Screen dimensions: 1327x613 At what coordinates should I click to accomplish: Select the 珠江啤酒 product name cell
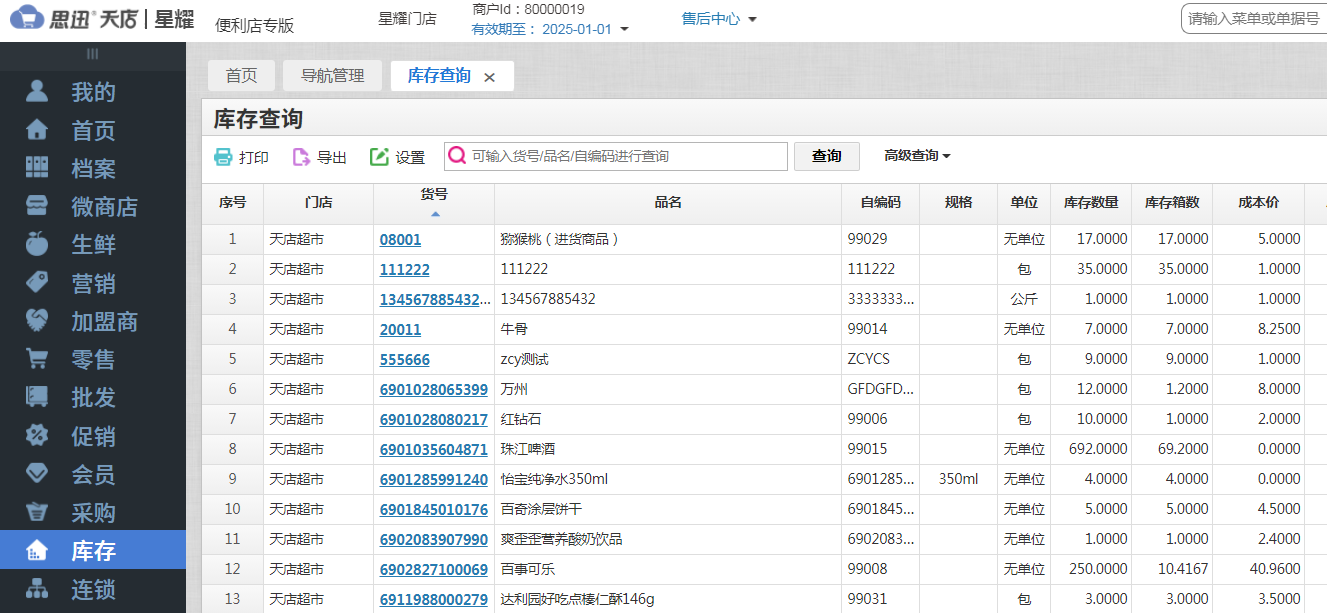[668, 449]
